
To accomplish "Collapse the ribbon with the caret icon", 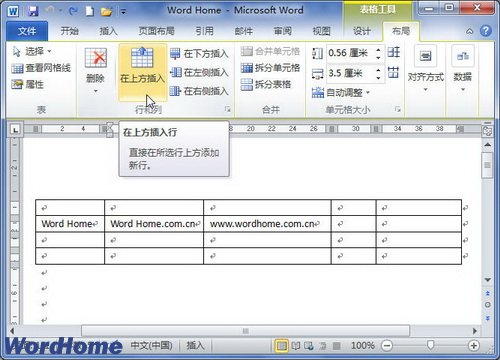I will (469, 31).
